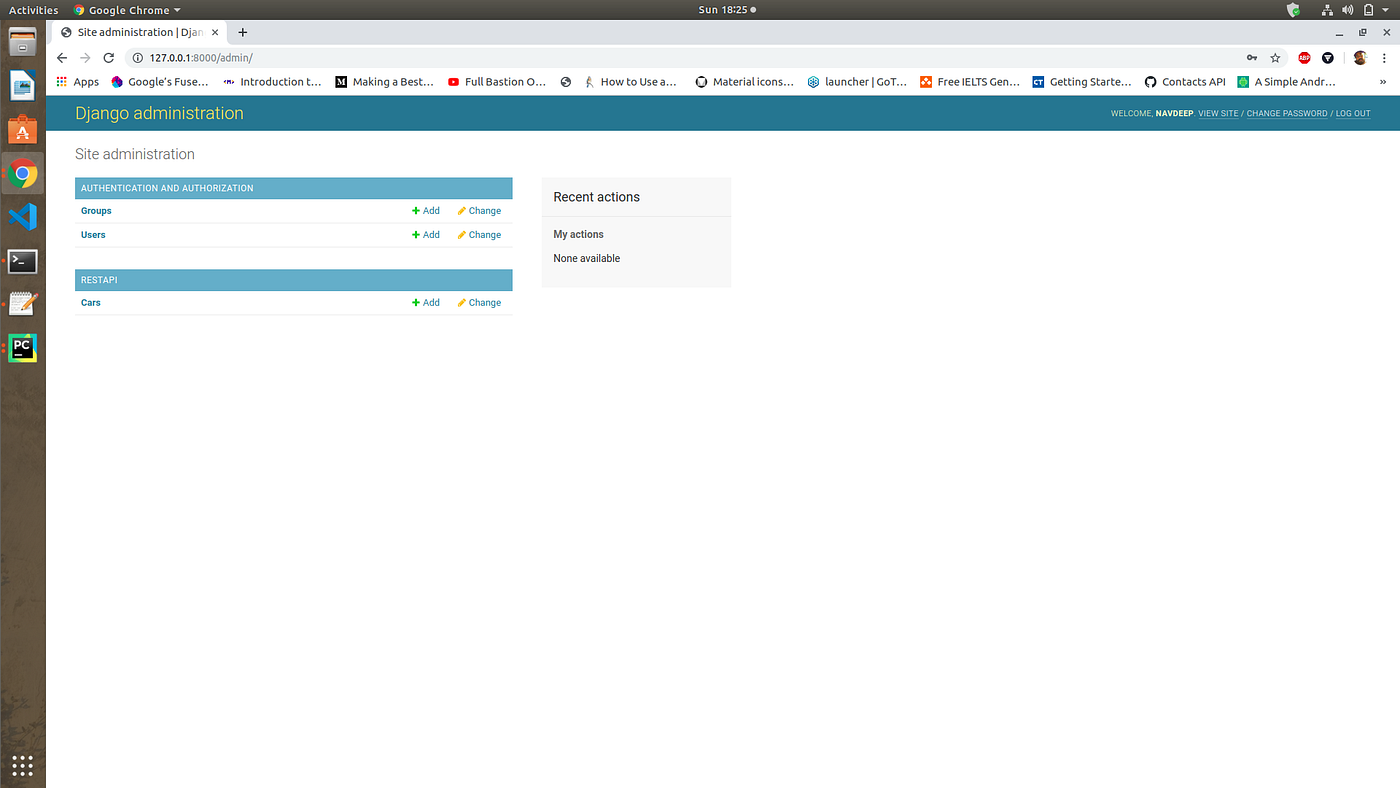Open the Adblock Plus extension icon

click(1303, 57)
